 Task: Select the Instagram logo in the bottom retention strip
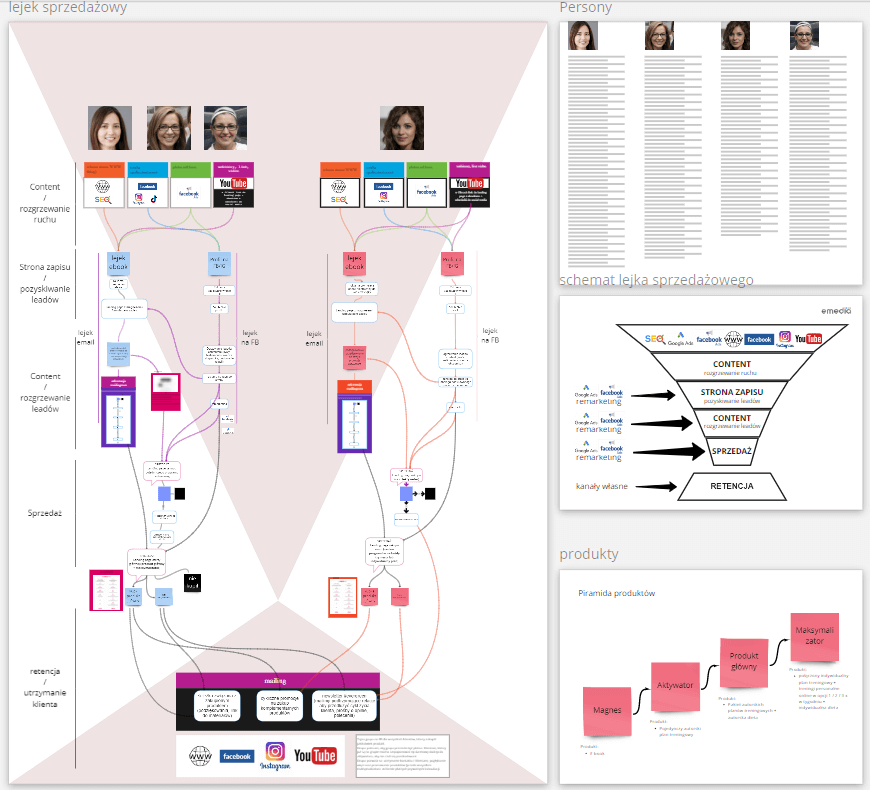click(274, 755)
